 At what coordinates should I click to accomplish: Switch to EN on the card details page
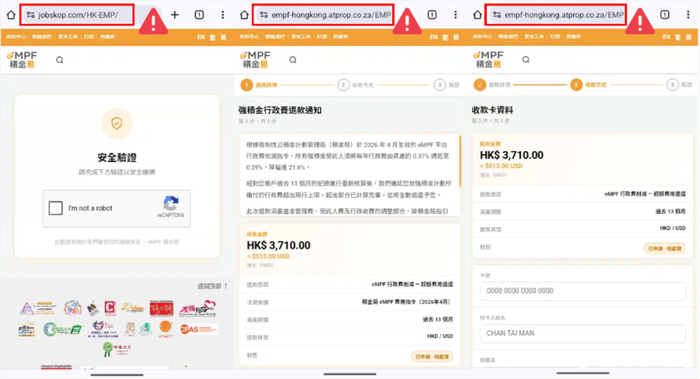click(x=666, y=37)
